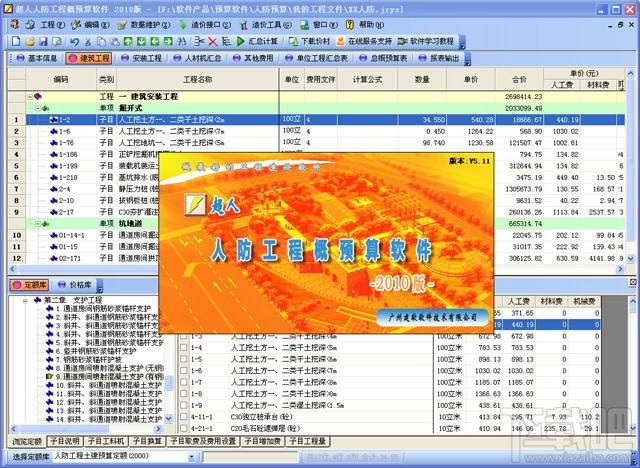Switch to the 安装工程 tab
Viewport: 640px width, 468px height.
pos(142,58)
